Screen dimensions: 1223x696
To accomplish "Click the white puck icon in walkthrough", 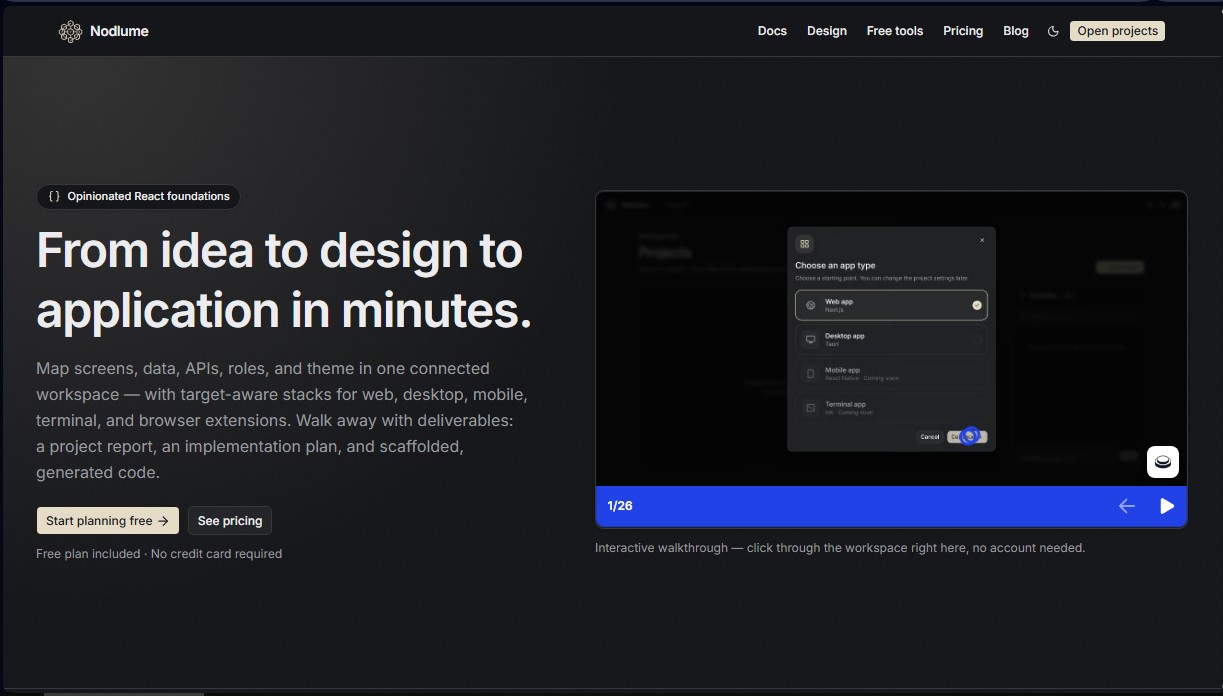I will tap(1163, 461).
